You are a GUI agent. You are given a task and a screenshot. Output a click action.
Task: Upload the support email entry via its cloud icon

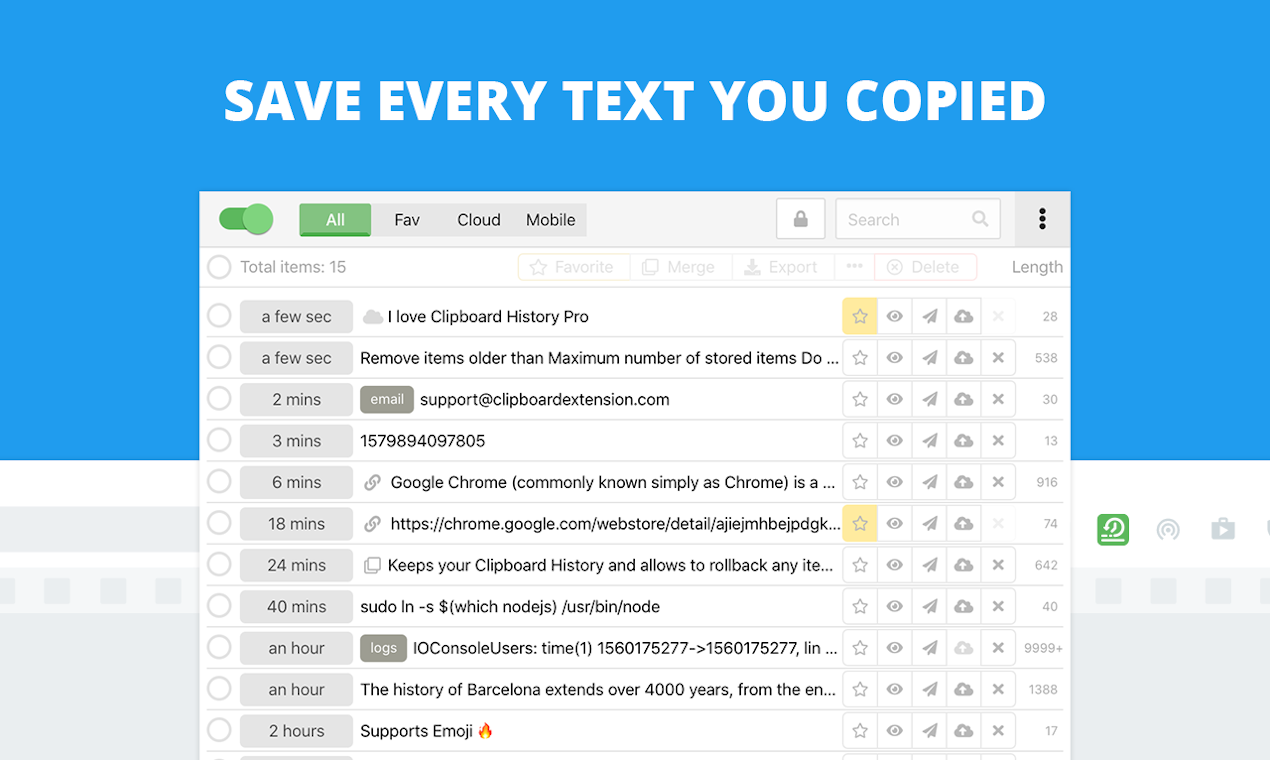click(x=963, y=399)
